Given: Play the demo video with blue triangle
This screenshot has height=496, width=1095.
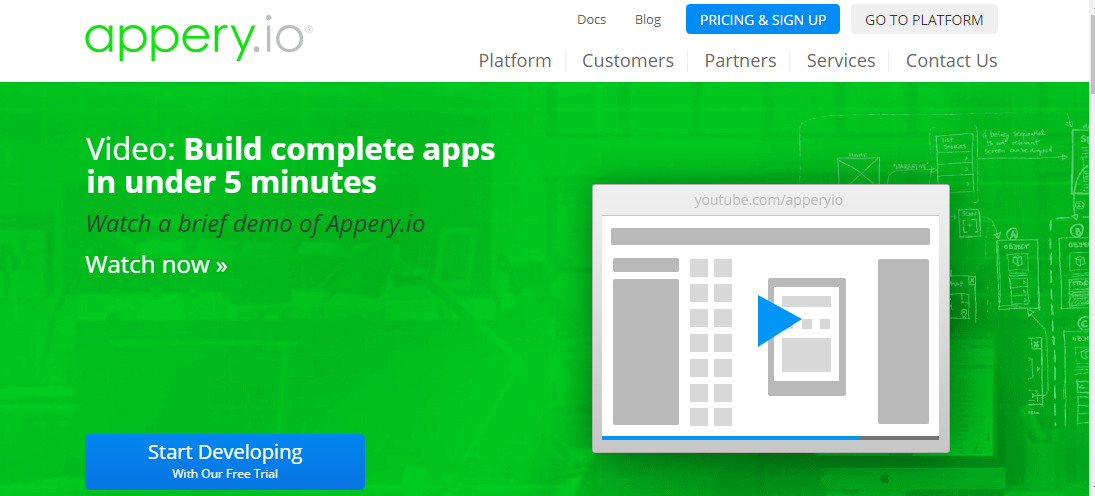Looking at the screenshot, I should pos(779,321).
